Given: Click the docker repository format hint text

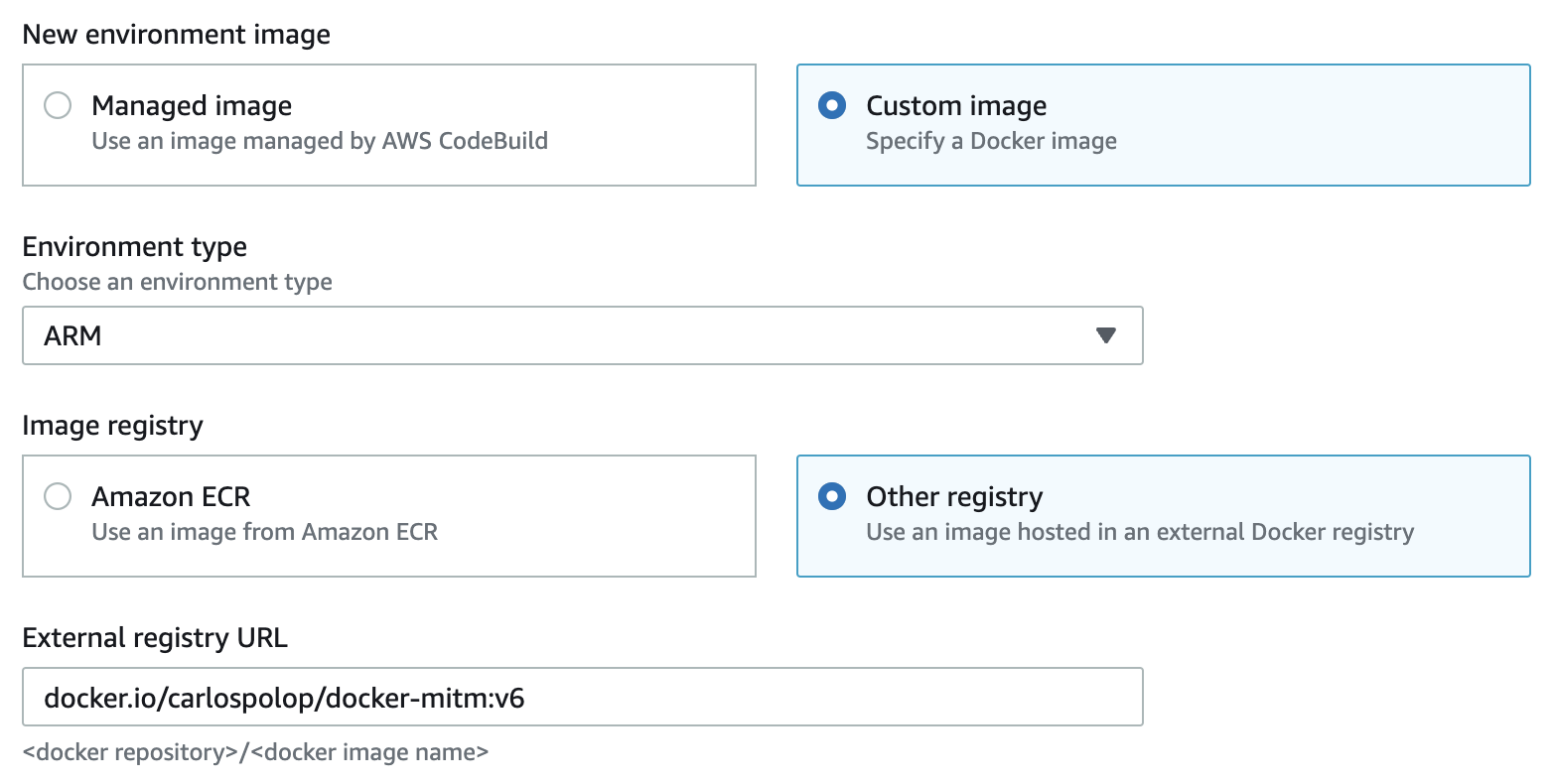Looking at the screenshot, I should (x=255, y=752).
